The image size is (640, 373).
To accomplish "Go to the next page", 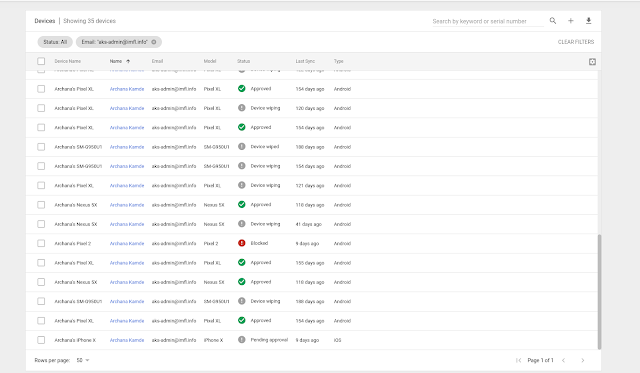I will 583,360.
